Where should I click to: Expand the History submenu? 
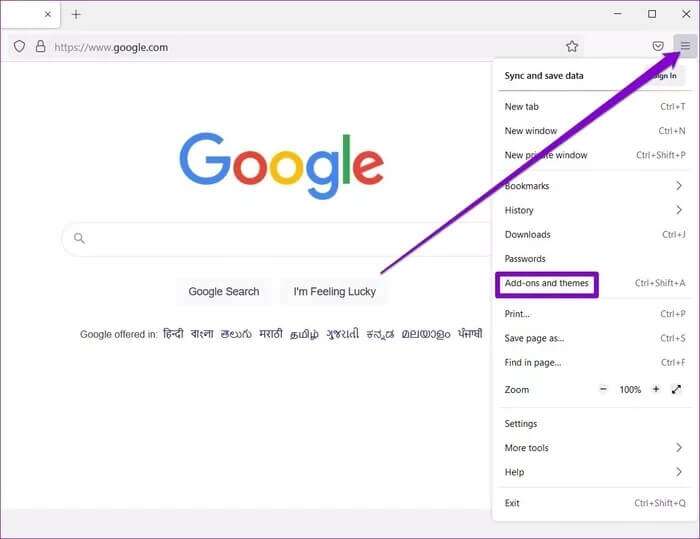pyautogui.click(x=595, y=210)
